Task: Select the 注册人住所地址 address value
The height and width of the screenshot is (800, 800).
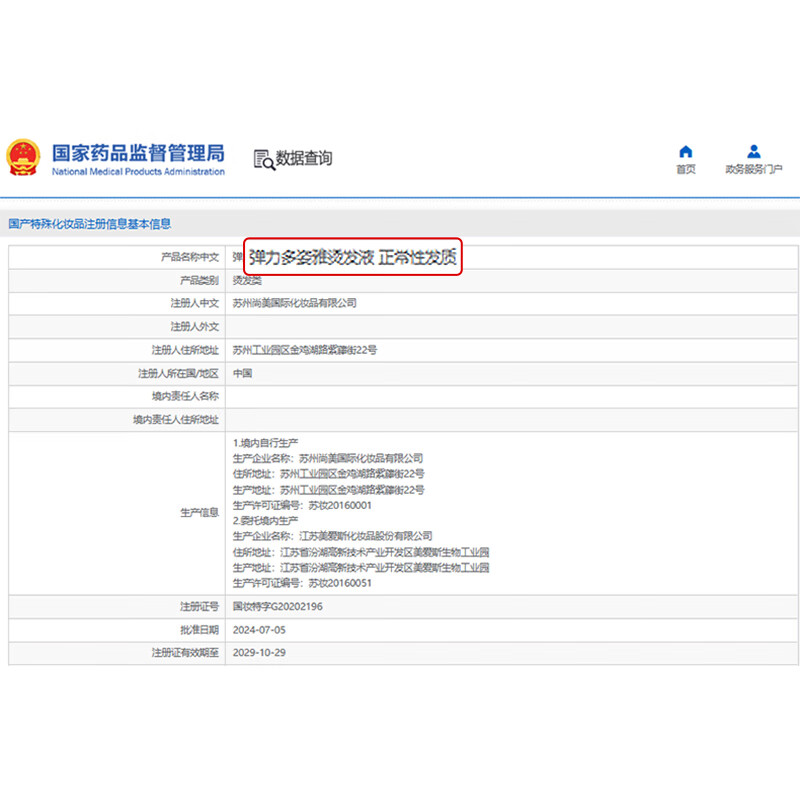Action: click(304, 350)
